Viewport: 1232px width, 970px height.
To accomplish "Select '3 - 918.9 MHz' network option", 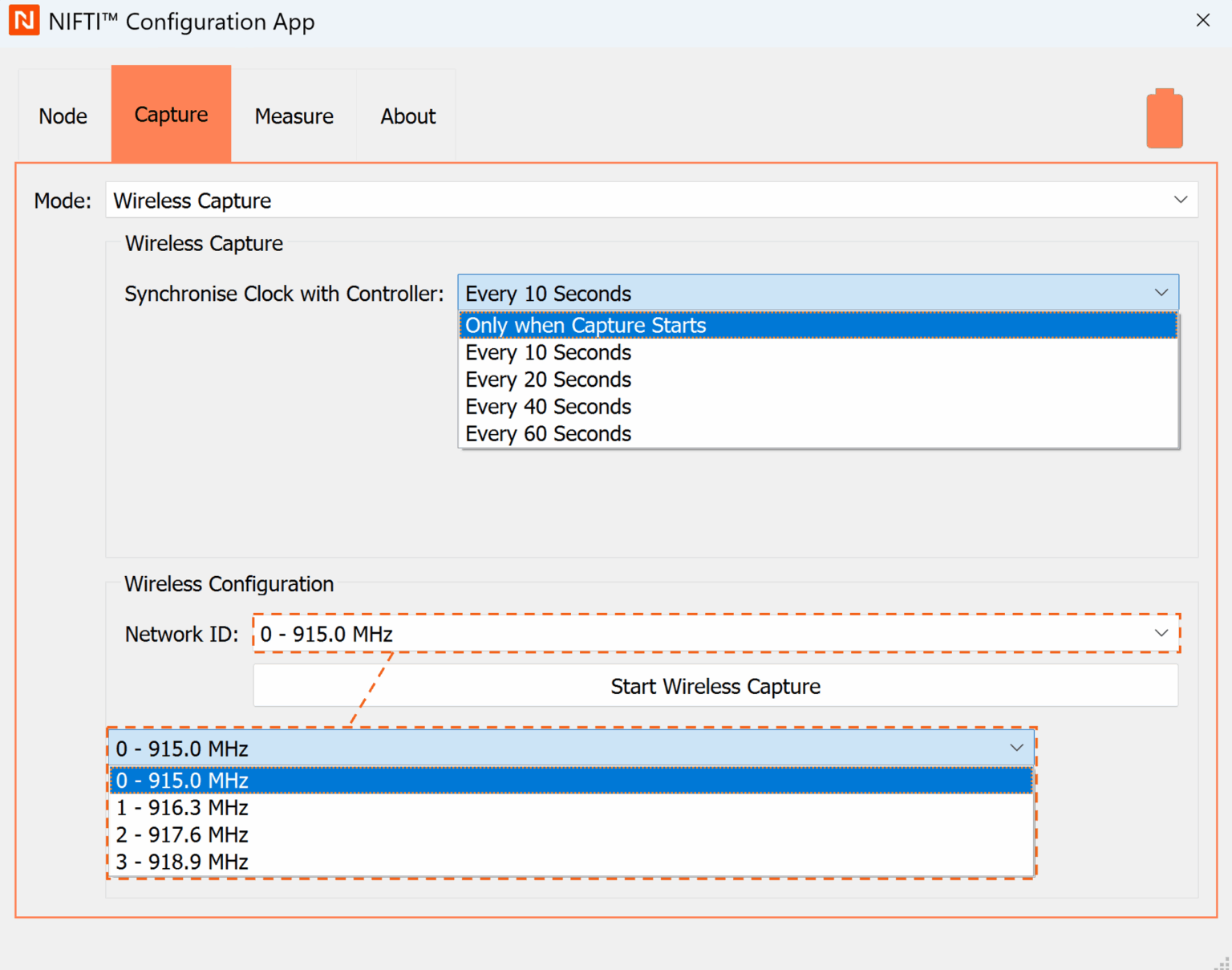I will (571, 862).
